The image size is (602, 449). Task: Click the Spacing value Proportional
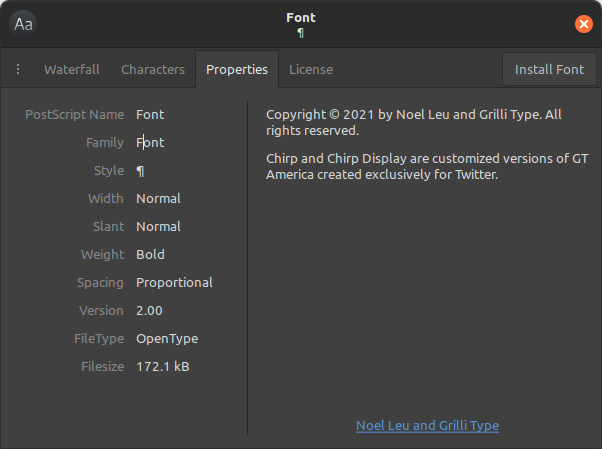coord(174,283)
